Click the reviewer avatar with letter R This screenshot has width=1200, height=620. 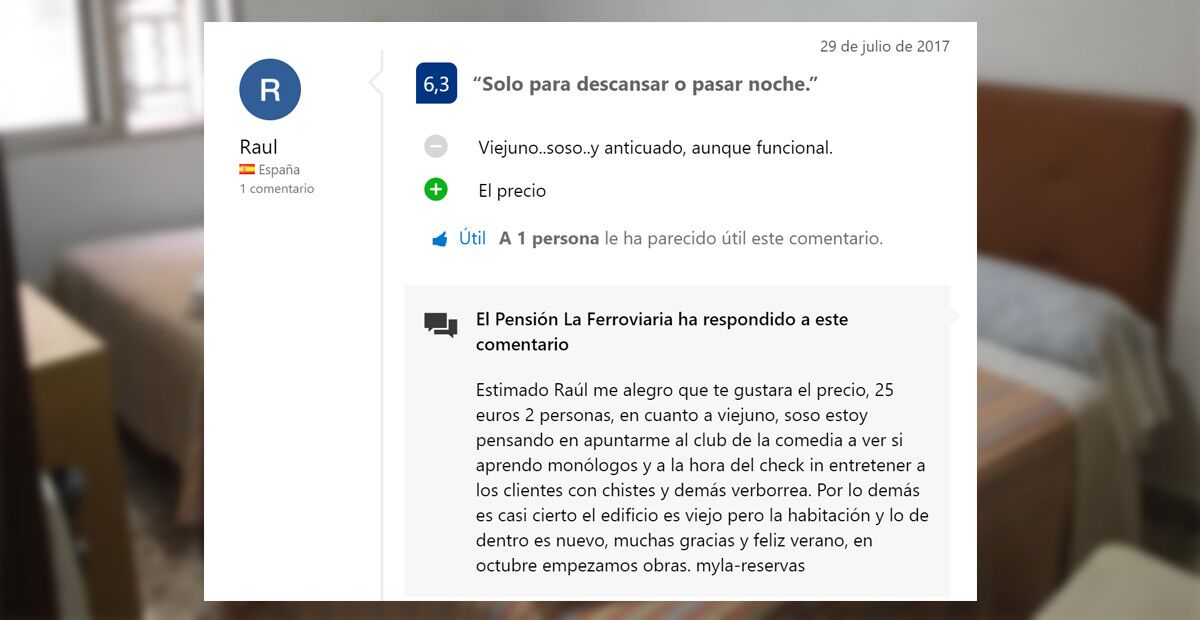tap(269, 90)
